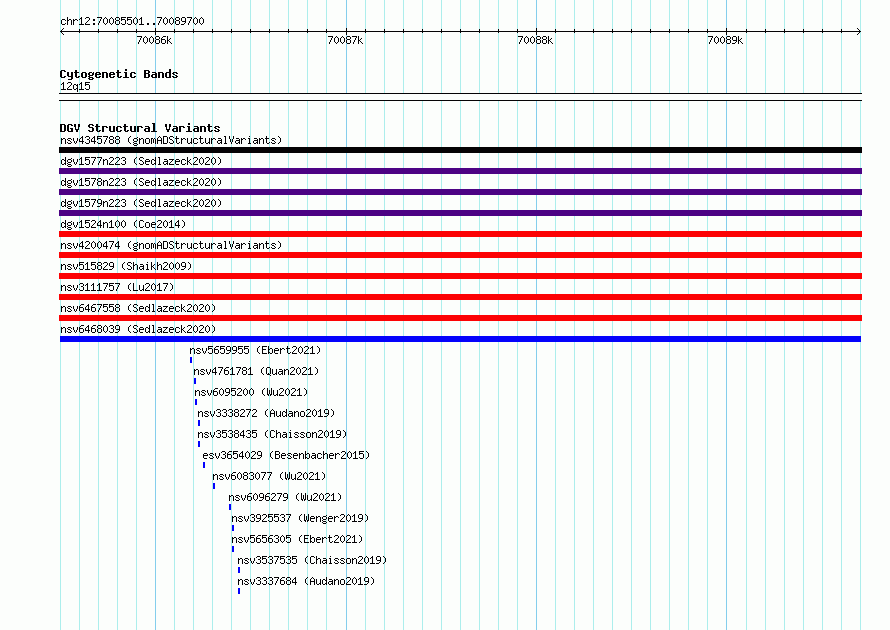Click blue marker under nsv3538435
890x630 pixels.
coord(199,444)
